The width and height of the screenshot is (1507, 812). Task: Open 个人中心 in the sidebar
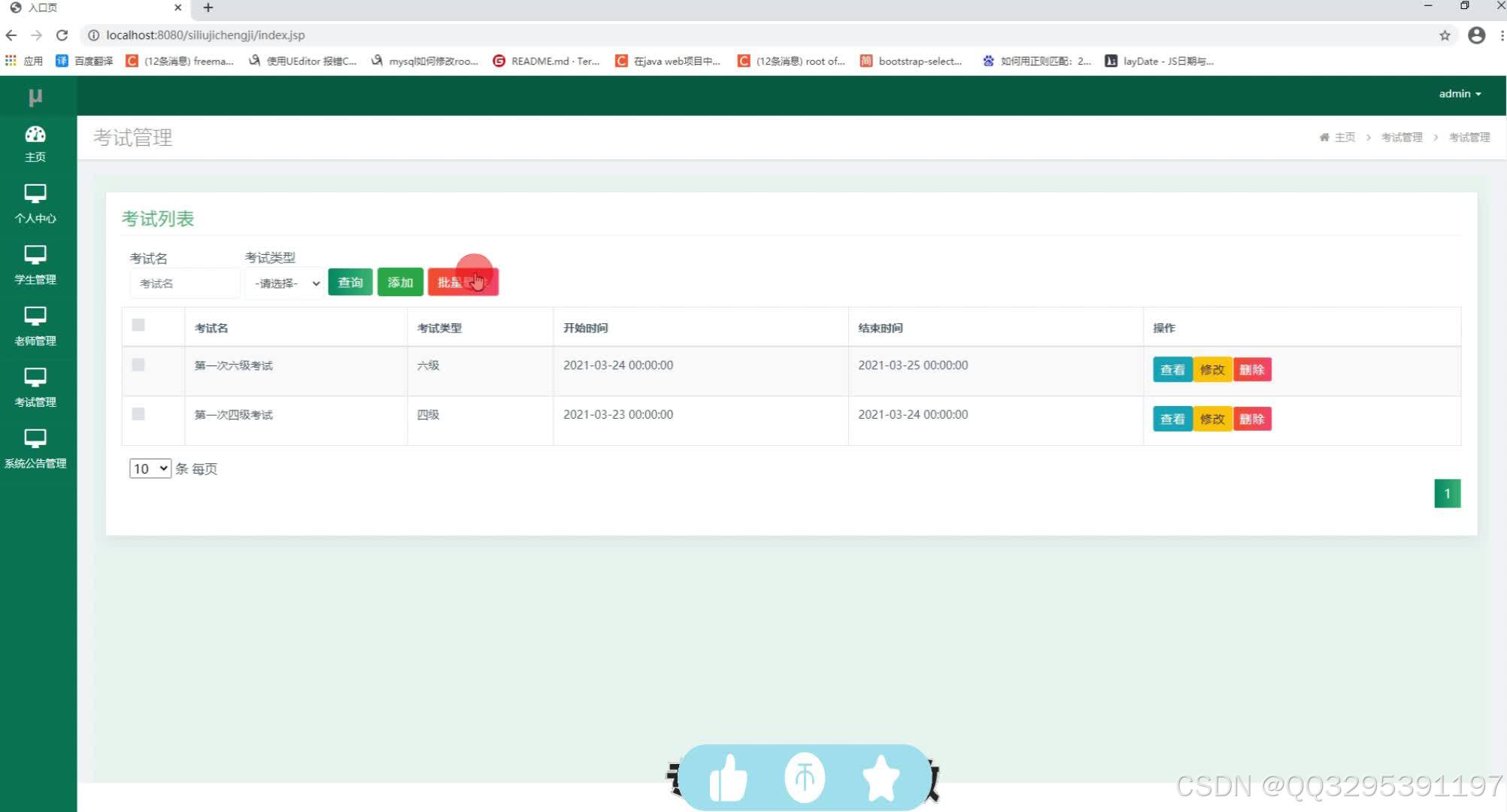click(x=35, y=204)
